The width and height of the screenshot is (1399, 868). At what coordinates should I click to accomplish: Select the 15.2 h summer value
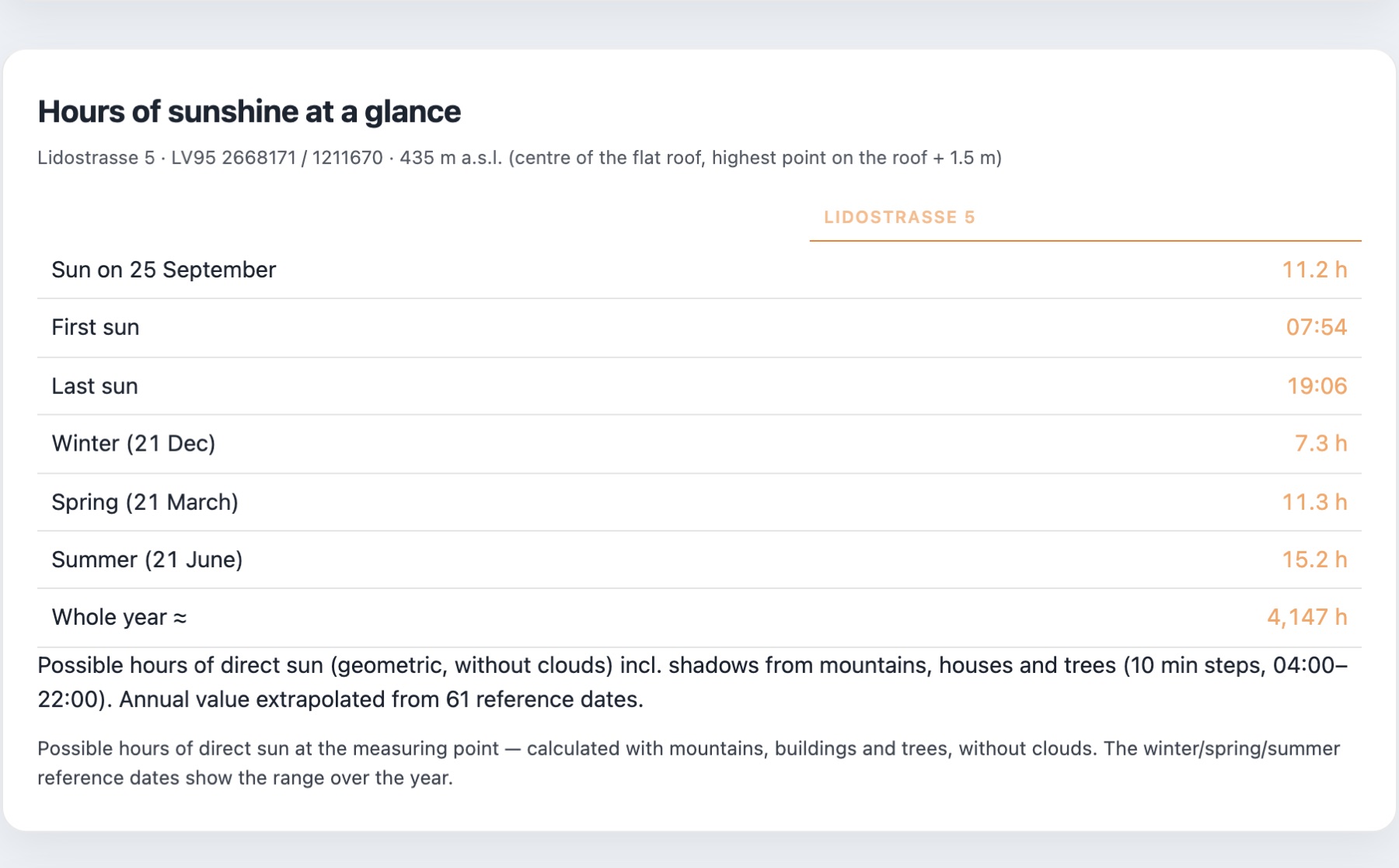click(x=1314, y=559)
